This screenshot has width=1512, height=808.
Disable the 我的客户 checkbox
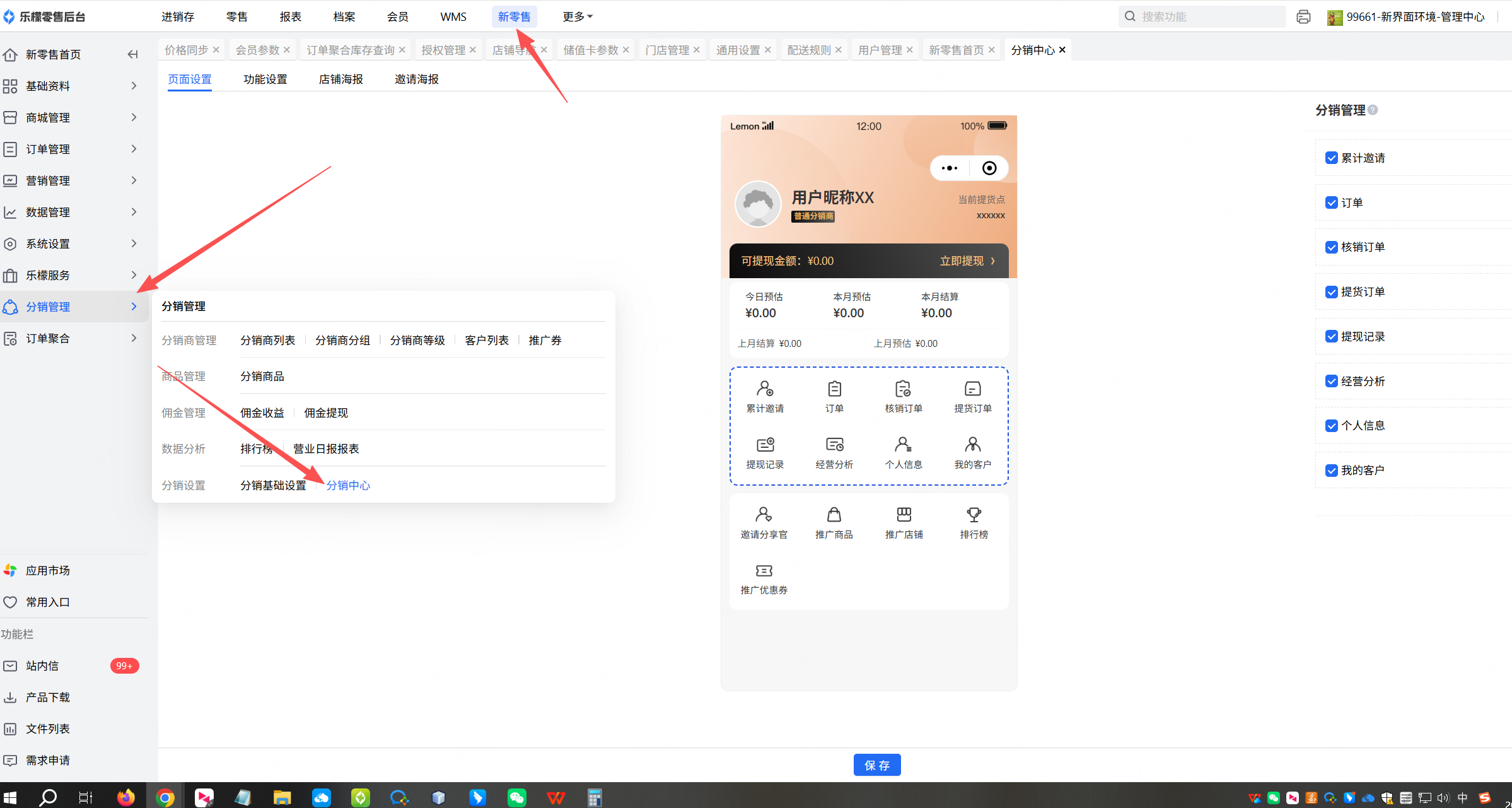tap(1332, 470)
